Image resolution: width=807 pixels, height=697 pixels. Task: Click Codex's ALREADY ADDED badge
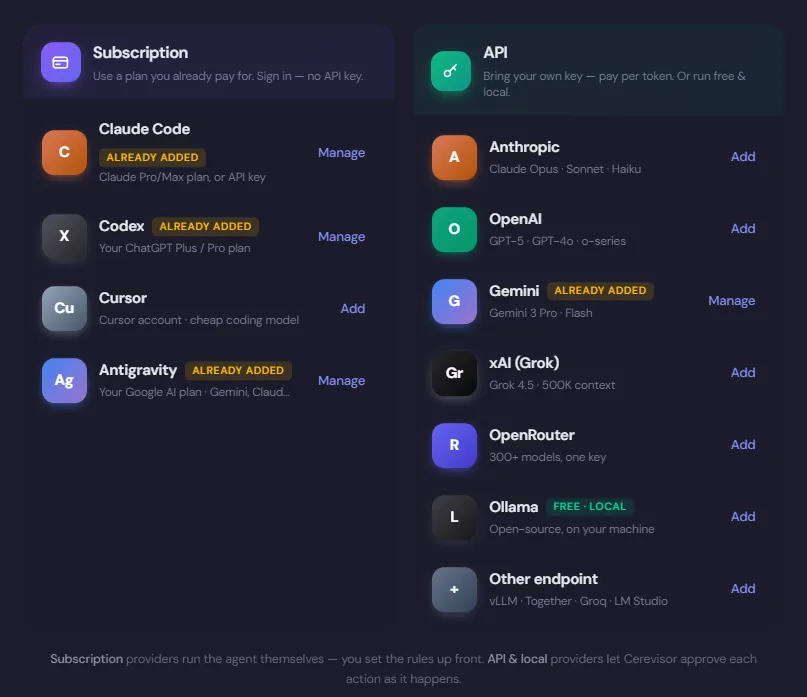(x=205, y=226)
